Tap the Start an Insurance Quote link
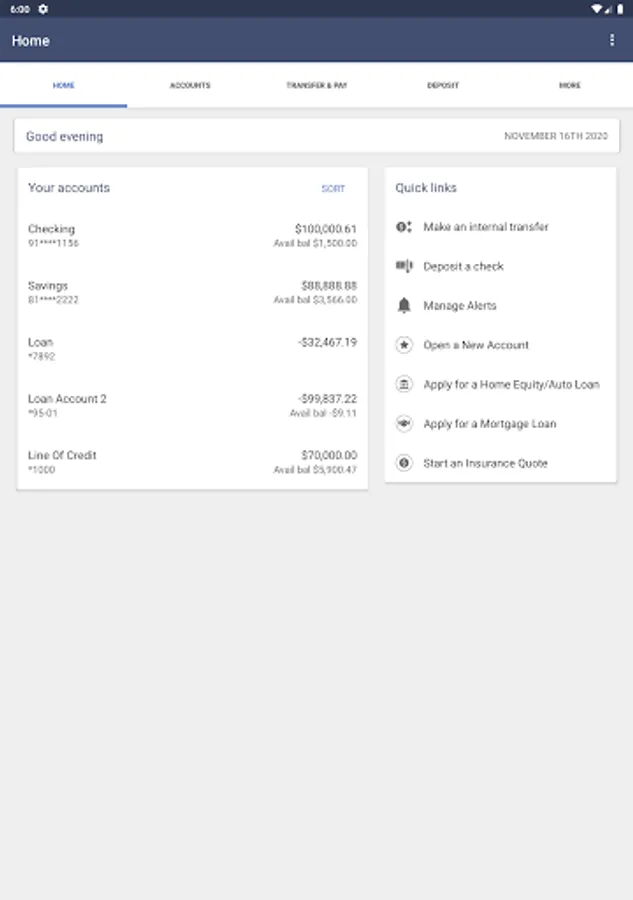Image resolution: width=633 pixels, height=900 pixels. [x=485, y=463]
